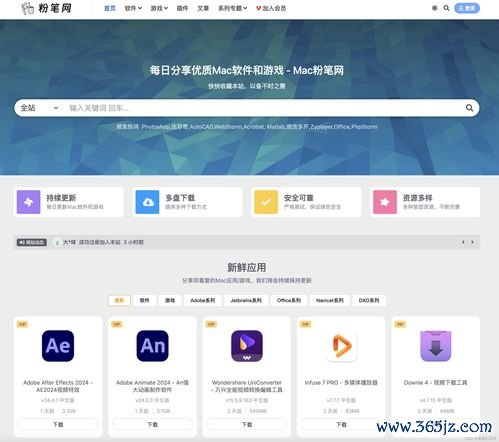Open 文章 navigation item
The height and width of the screenshot is (442, 499).
click(203, 8)
